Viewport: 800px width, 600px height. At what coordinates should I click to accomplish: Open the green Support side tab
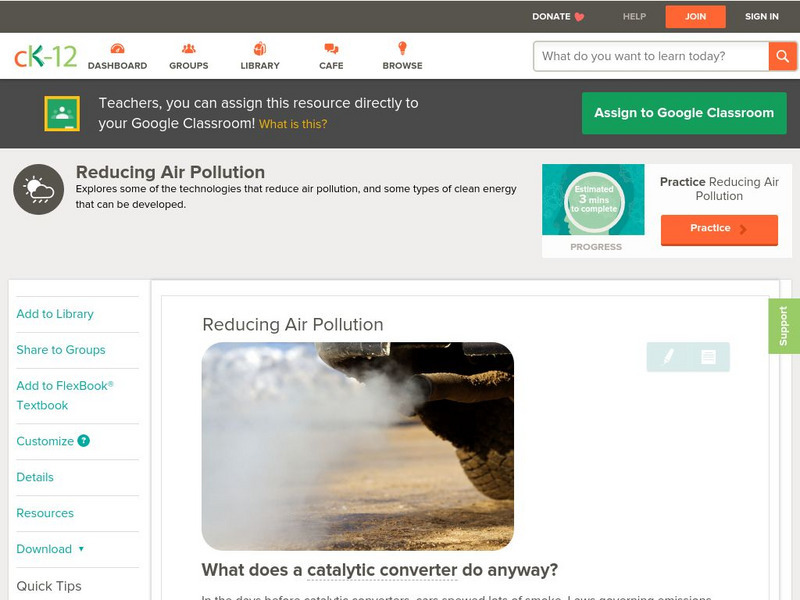point(783,326)
